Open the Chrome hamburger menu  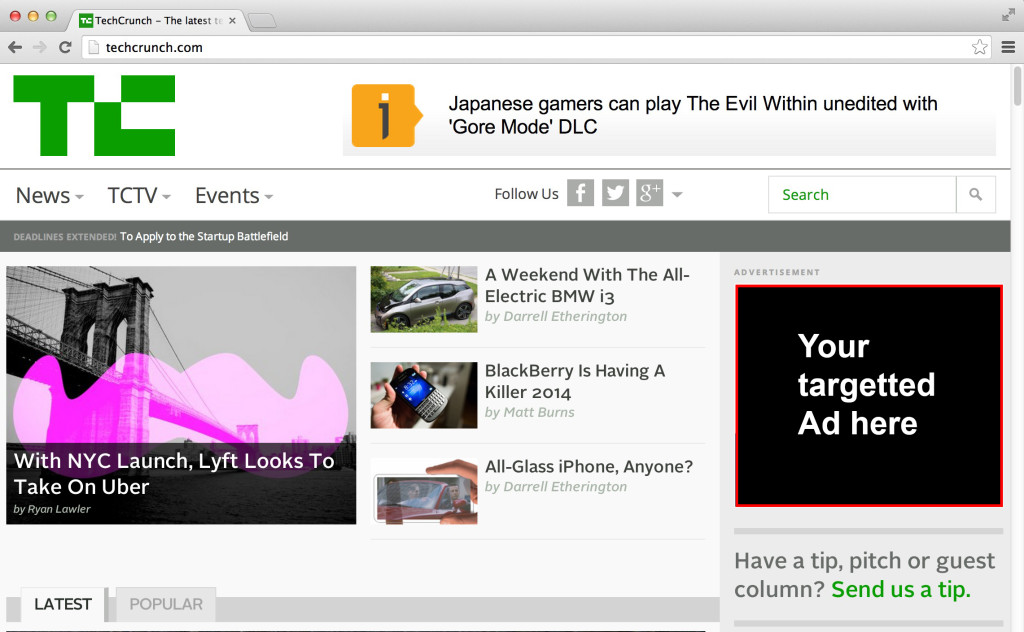(1008, 47)
